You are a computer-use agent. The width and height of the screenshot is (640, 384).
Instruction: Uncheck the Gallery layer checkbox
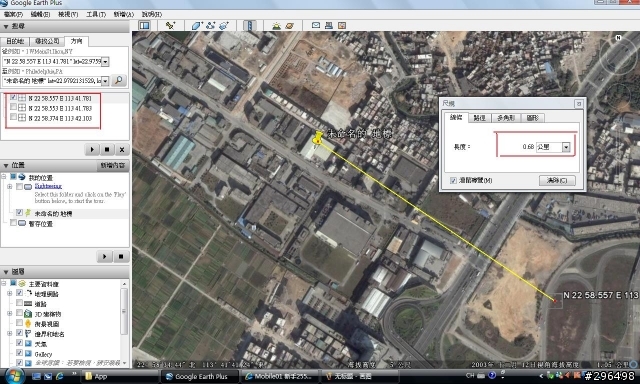(x=19, y=353)
